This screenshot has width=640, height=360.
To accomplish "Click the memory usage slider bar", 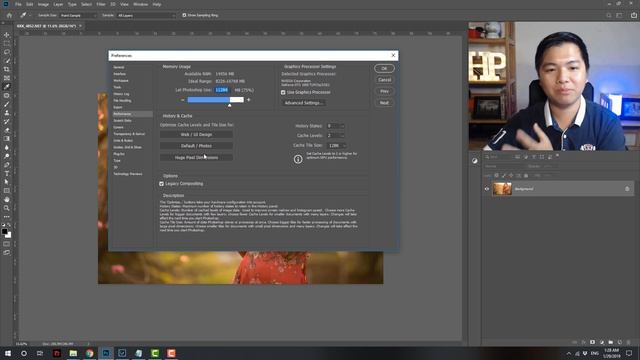I will pyautogui.click(x=216, y=100).
